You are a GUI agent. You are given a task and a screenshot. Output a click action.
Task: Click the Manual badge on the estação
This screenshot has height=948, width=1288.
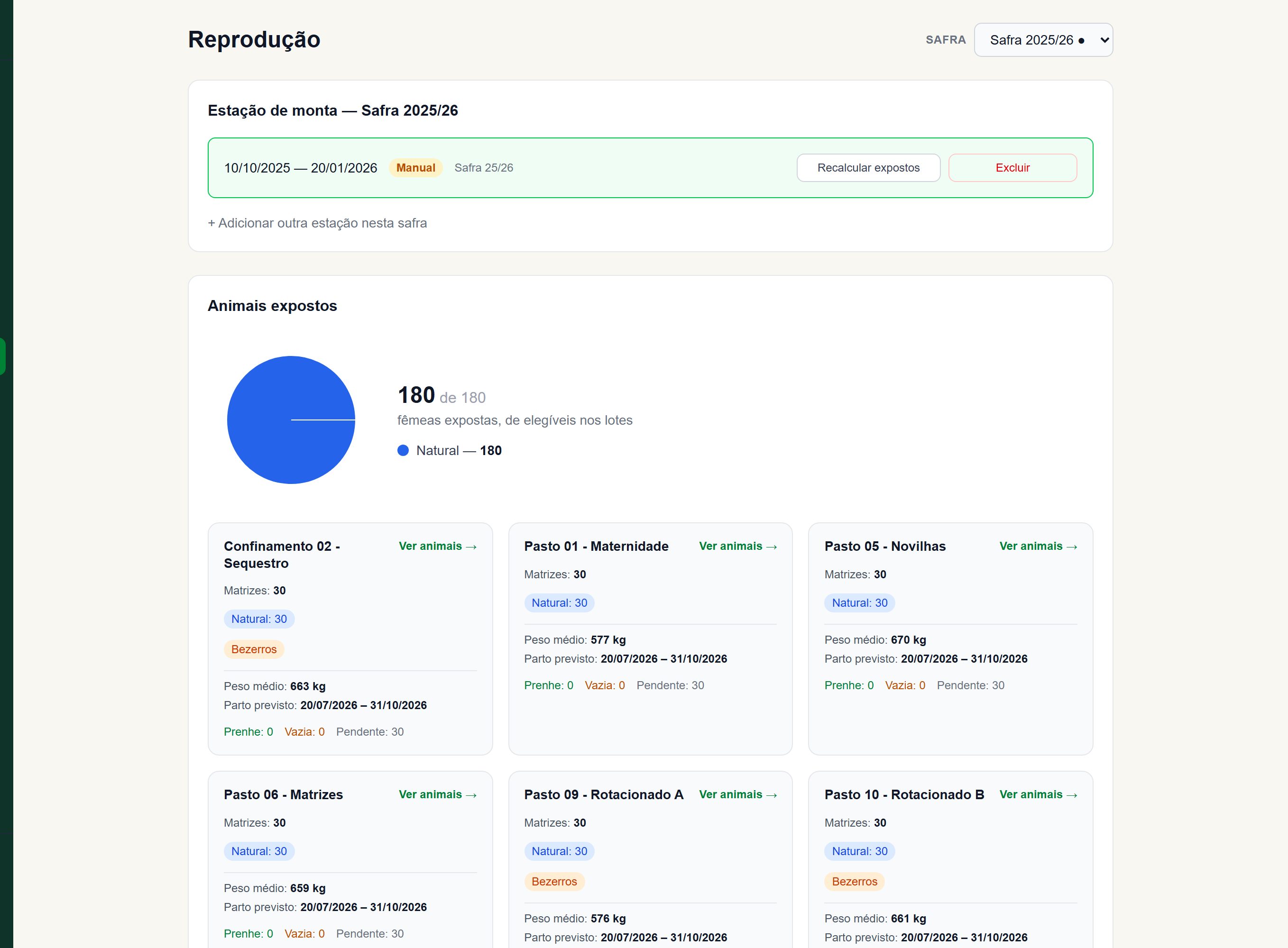pyautogui.click(x=415, y=168)
